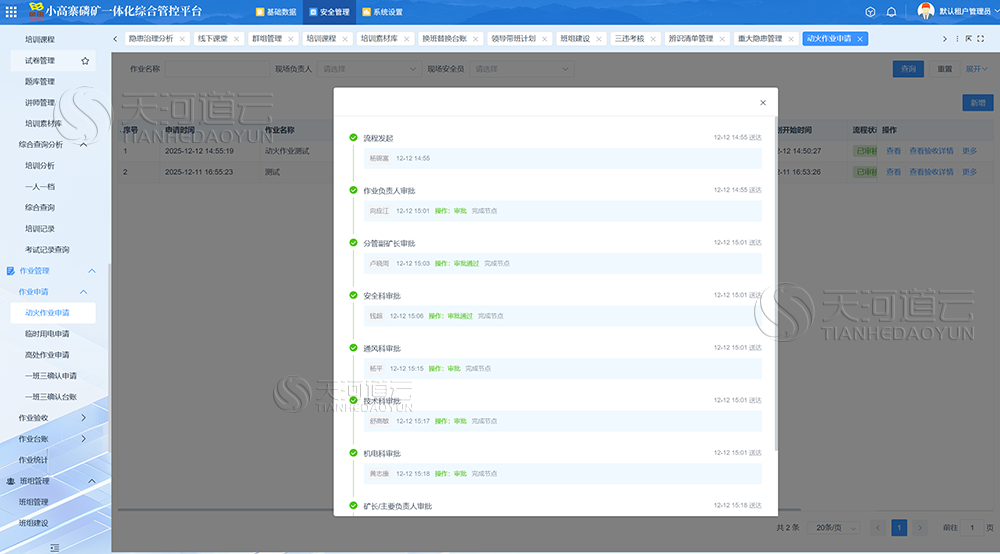1000x554 pixels.
Task: Click the 重置 reset button
Action: (x=945, y=69)
